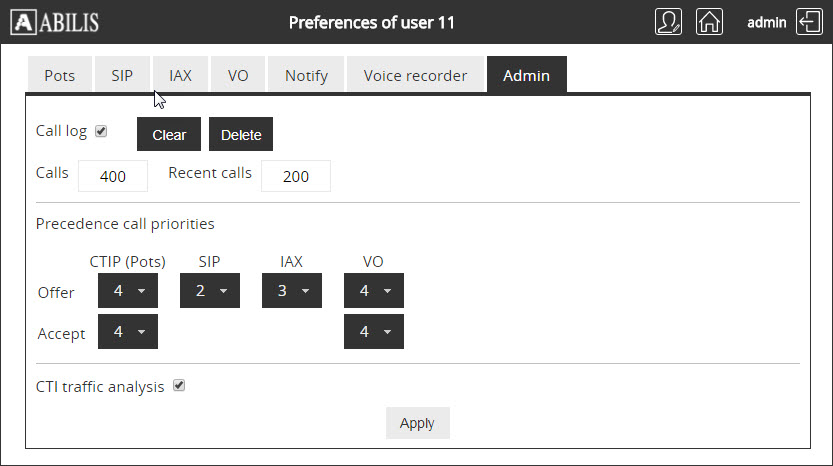Click the Delete button
The image size is (833, 466).
[241, 134]
